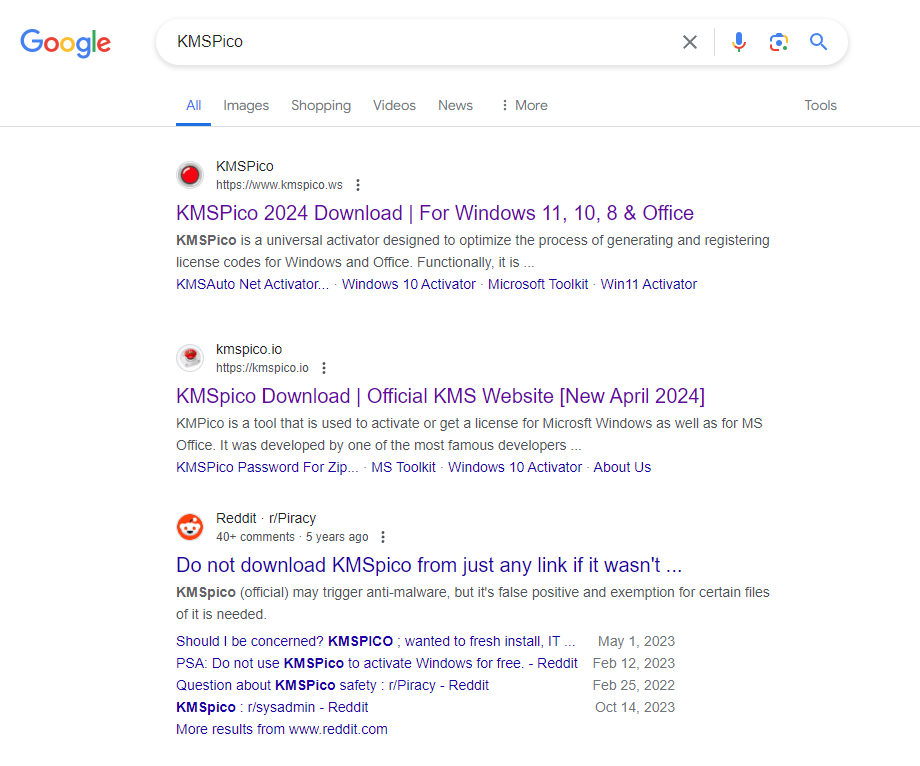Open "PSA: Do not use KMSPico" Reddit link
The width and height of the screenshot is (920, 766).
[x=376, y=663]
